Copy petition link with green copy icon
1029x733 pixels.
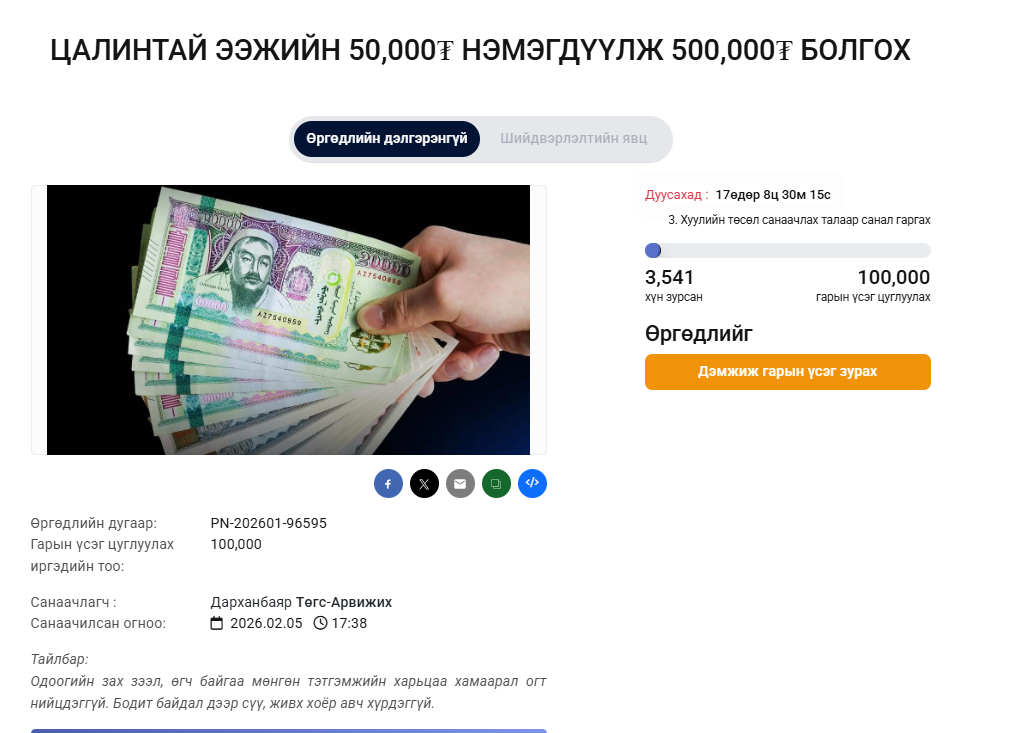[496, 484]
